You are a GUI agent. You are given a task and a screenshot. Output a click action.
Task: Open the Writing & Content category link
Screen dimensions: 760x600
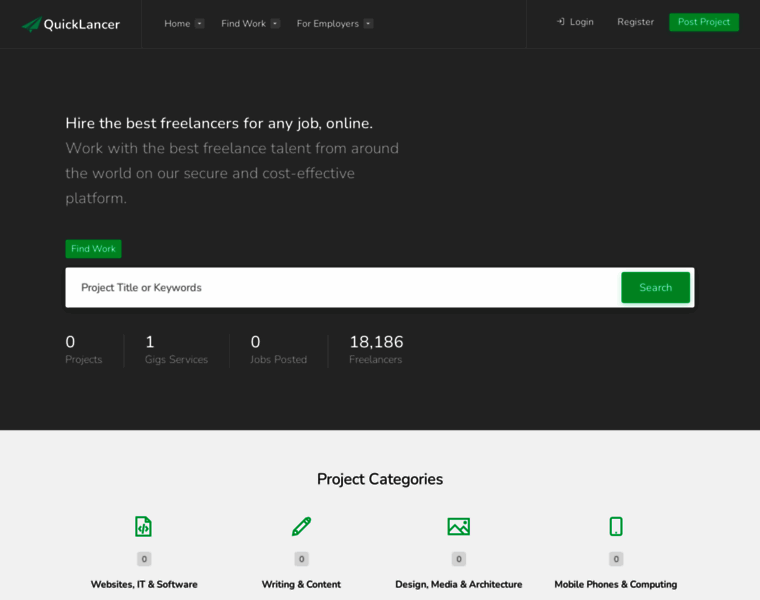(301, 584)
